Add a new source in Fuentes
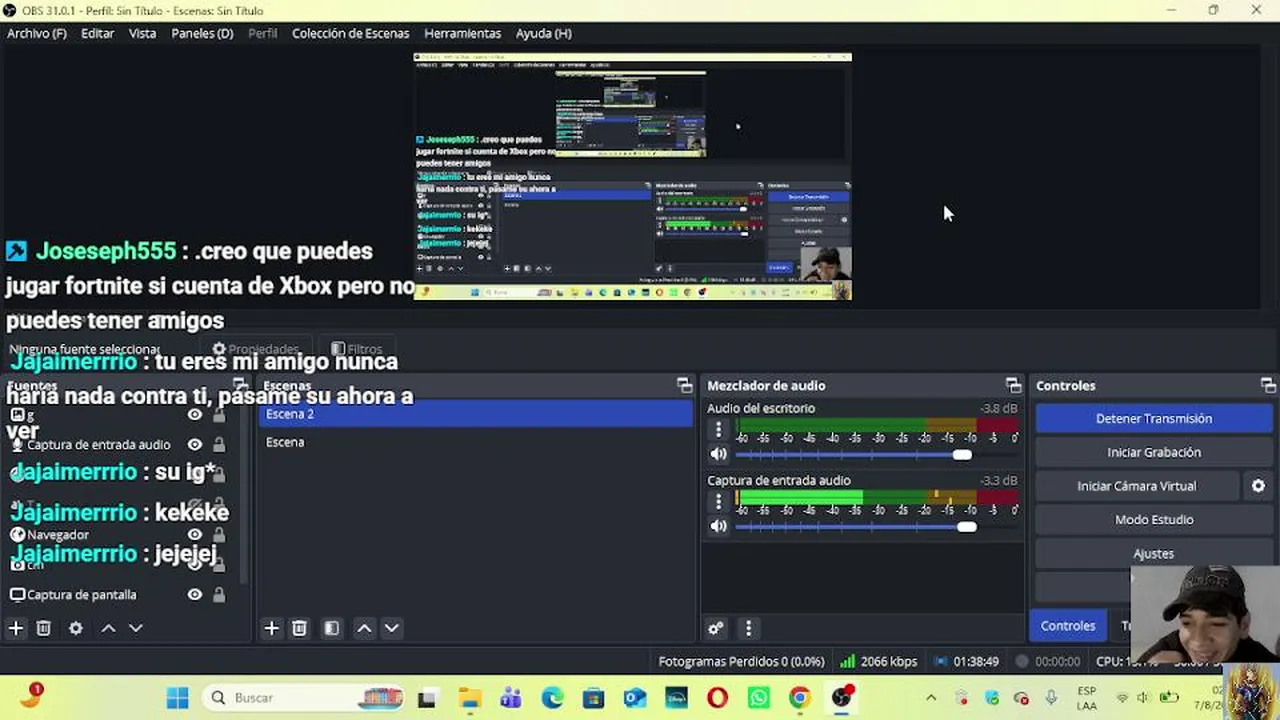 point(16,628)
